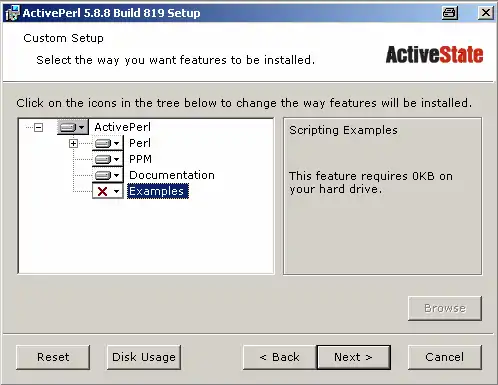Select the PPM tree item

pyautogui.click(x=140, y=159)
